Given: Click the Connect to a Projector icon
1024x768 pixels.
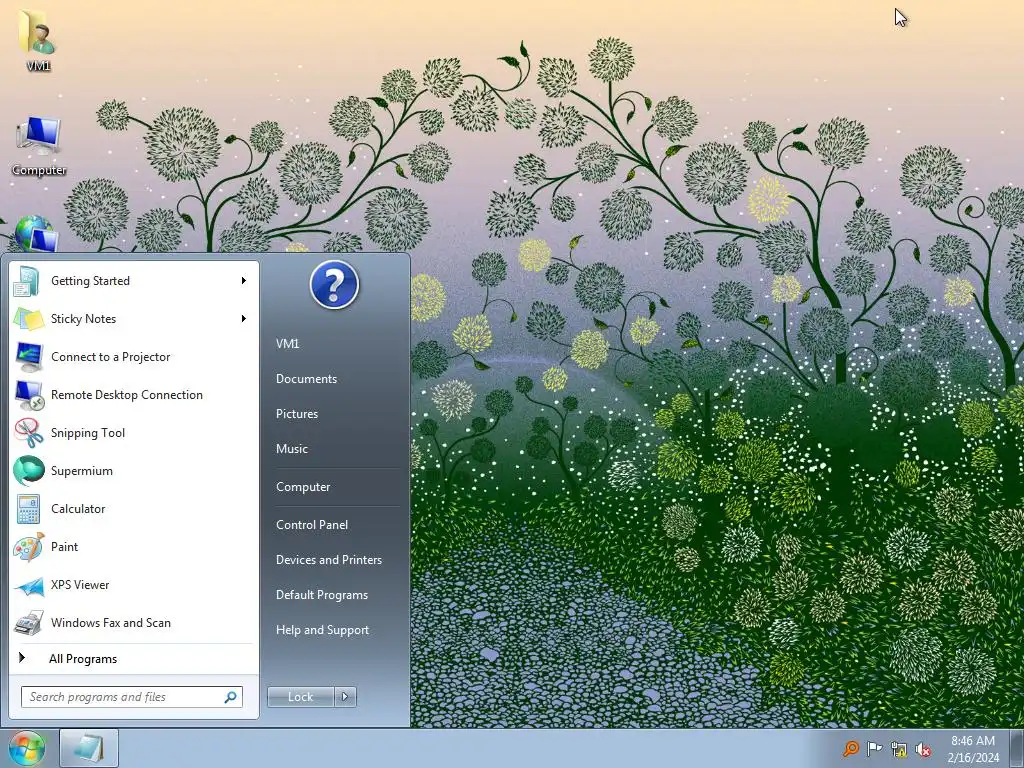Looking at the screenshot, I should pyautogui.click(x=28, y=357).
